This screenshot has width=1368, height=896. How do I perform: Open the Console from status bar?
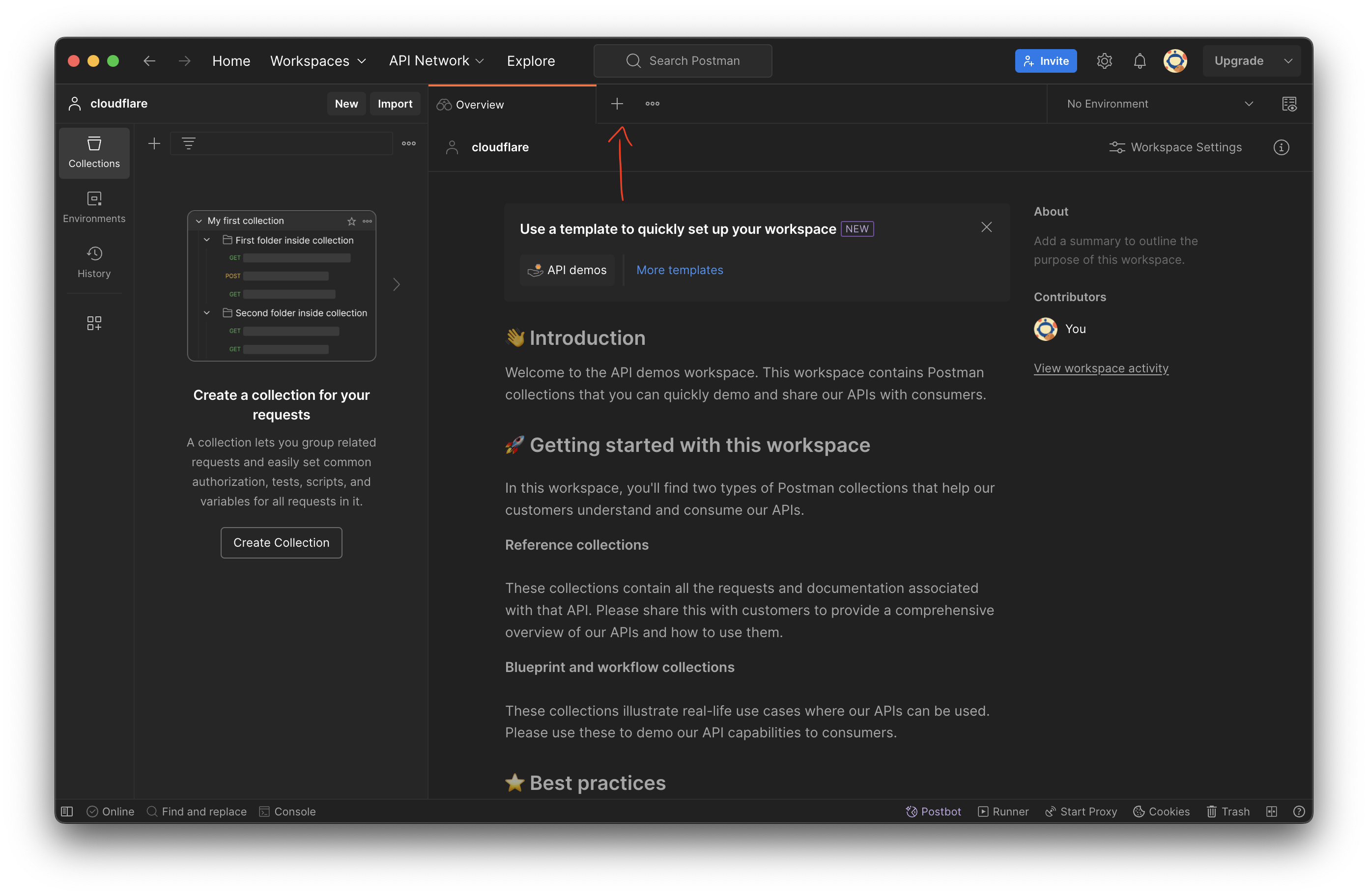(x=287, y=812)
